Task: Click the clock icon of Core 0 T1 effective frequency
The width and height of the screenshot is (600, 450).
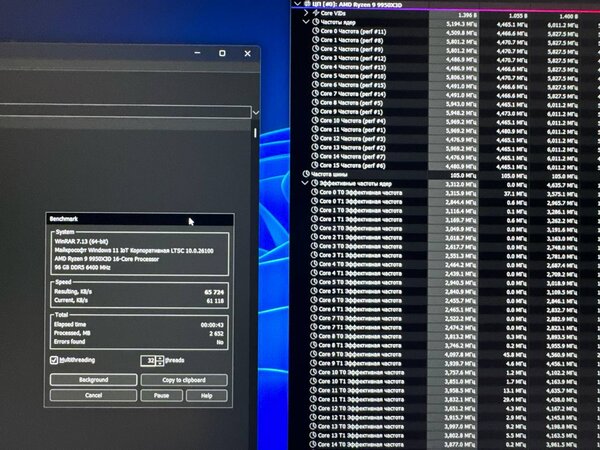Action: pos(315,201)
